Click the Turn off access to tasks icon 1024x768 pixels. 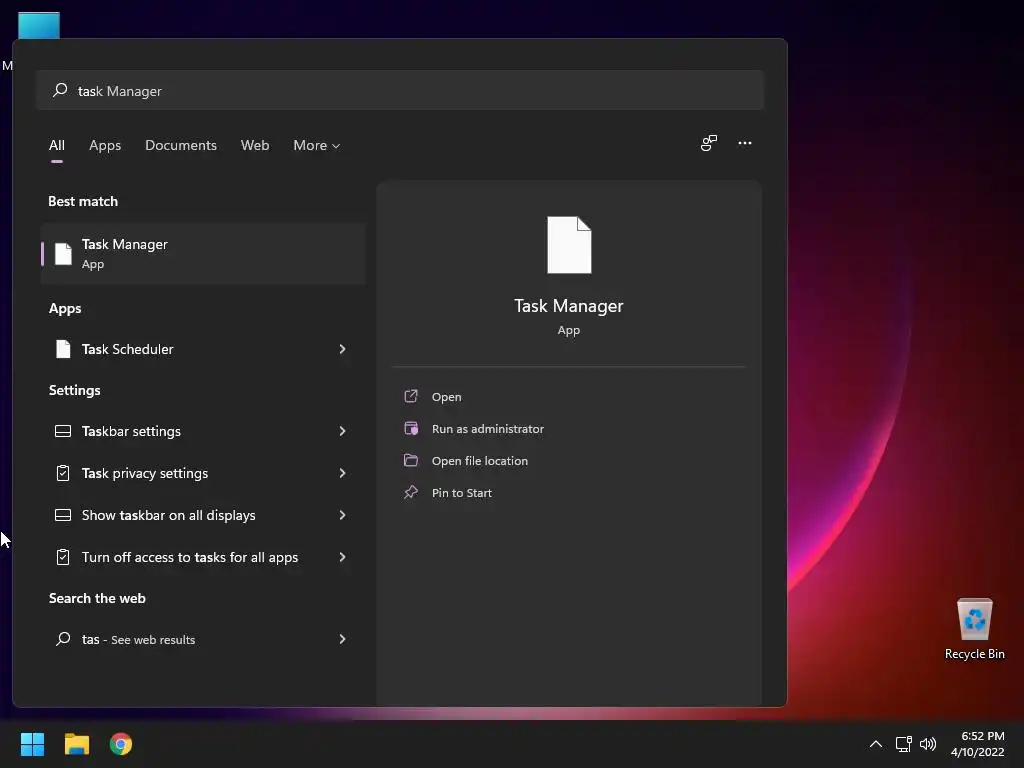pyautogui.click(x=63, y=557)
